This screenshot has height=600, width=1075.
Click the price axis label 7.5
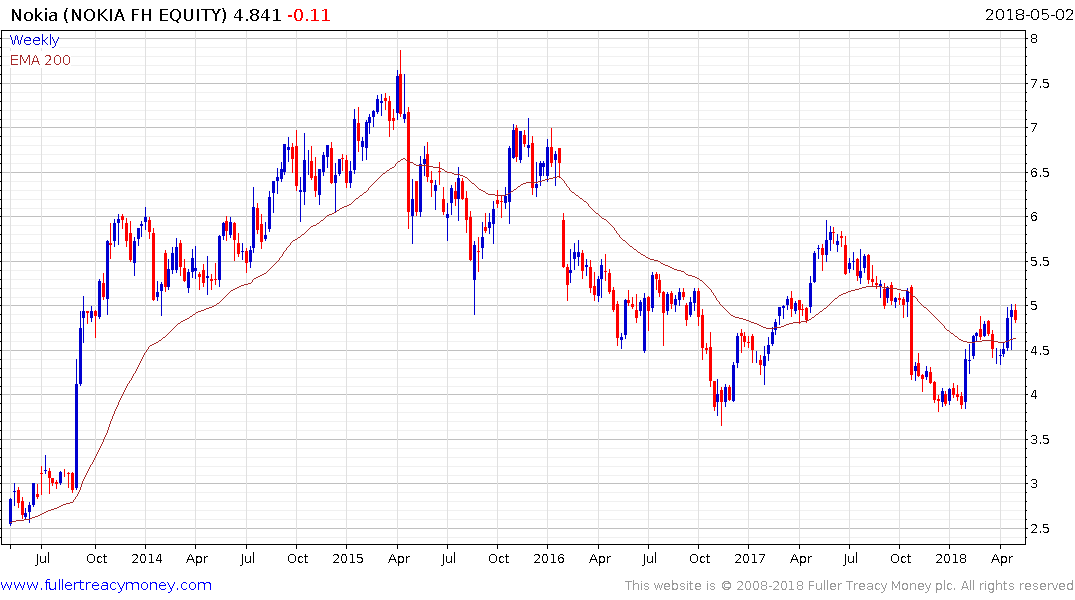pos(1039,84)
